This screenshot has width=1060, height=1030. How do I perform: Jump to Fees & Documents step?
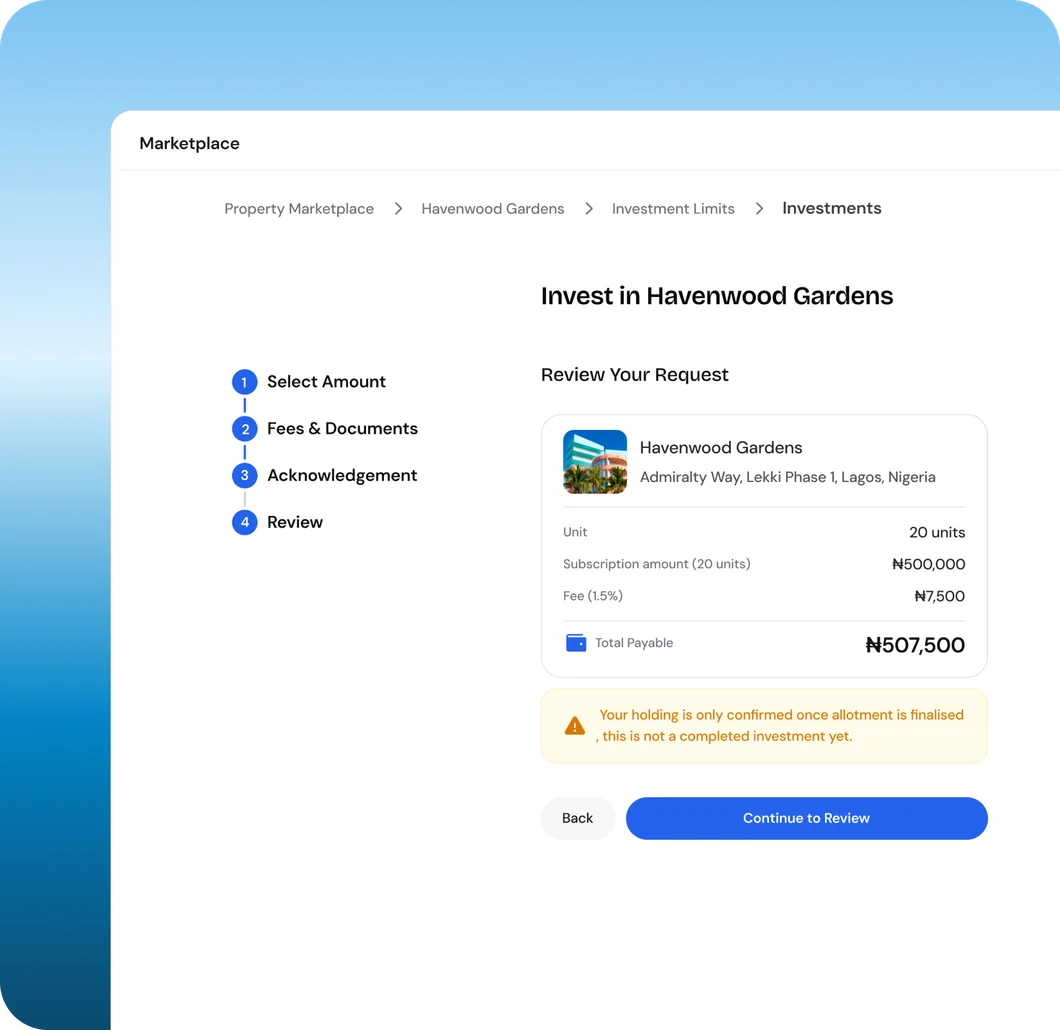click(342, 428)
